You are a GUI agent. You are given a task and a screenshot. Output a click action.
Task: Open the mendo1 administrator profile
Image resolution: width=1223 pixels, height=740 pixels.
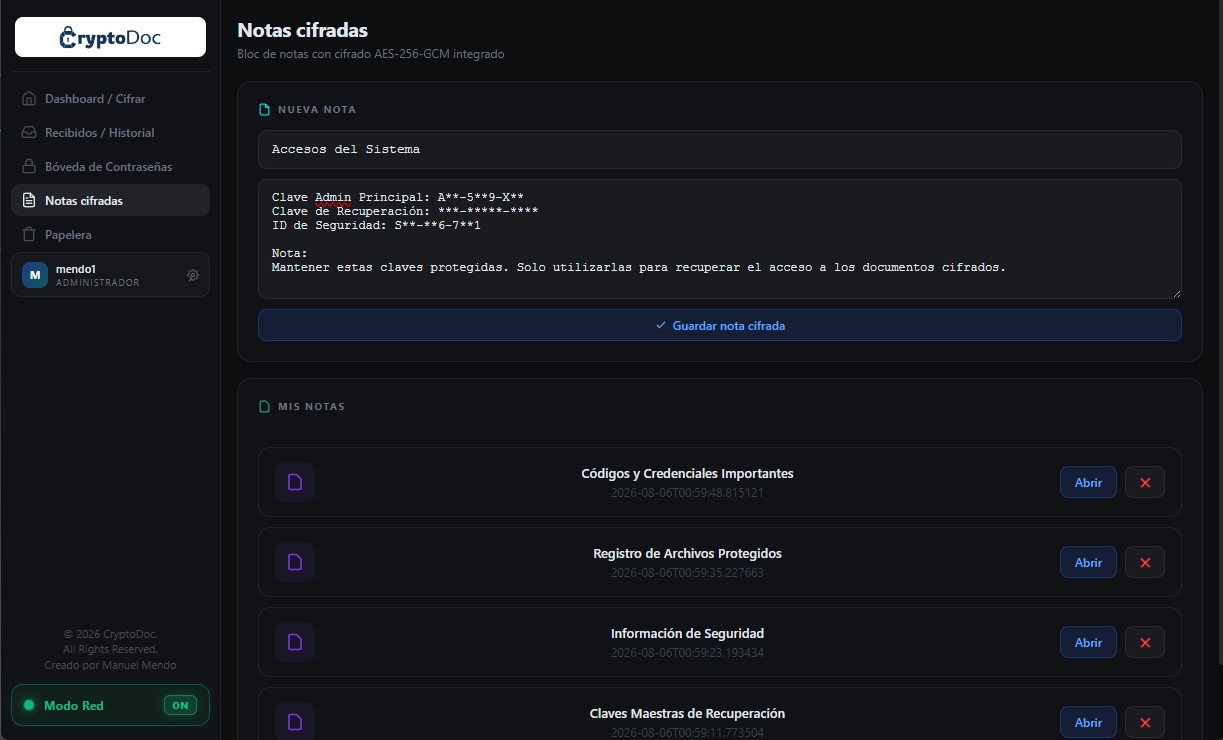110,275
